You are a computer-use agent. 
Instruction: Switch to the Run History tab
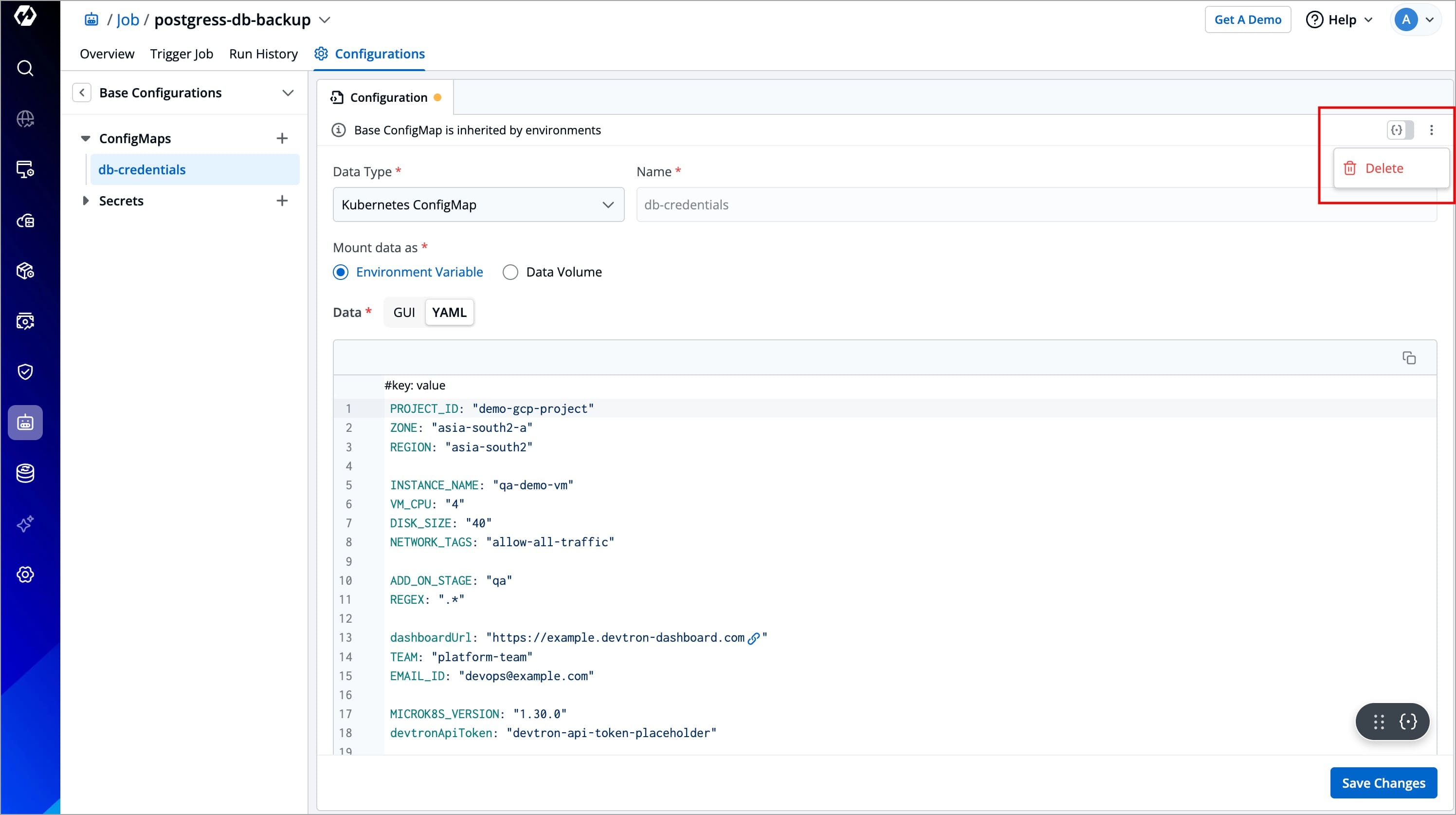(263, 54)
